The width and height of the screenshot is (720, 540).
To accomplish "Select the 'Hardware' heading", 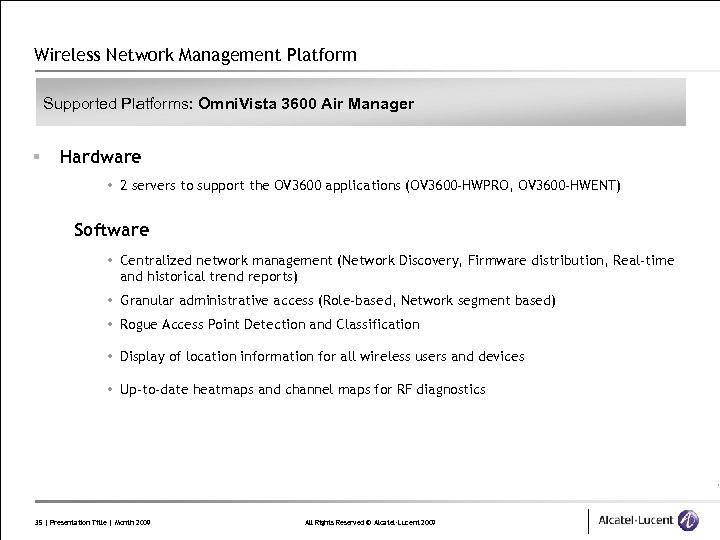I will (x=100, y=157).
